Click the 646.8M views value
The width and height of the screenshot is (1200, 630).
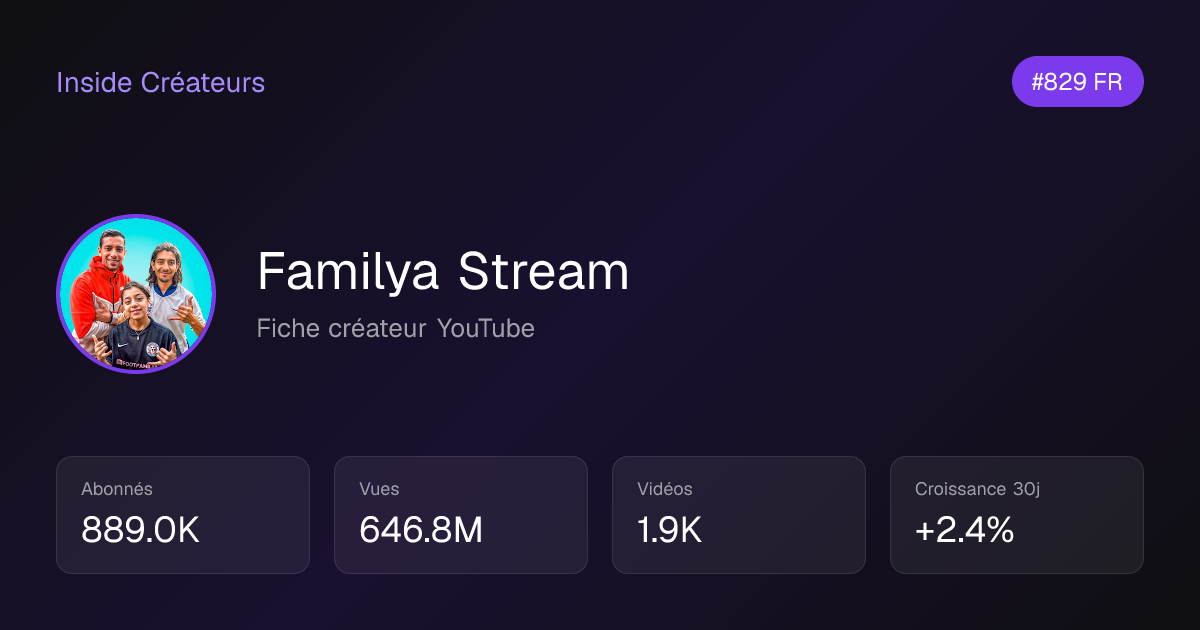tap(421, 531)
